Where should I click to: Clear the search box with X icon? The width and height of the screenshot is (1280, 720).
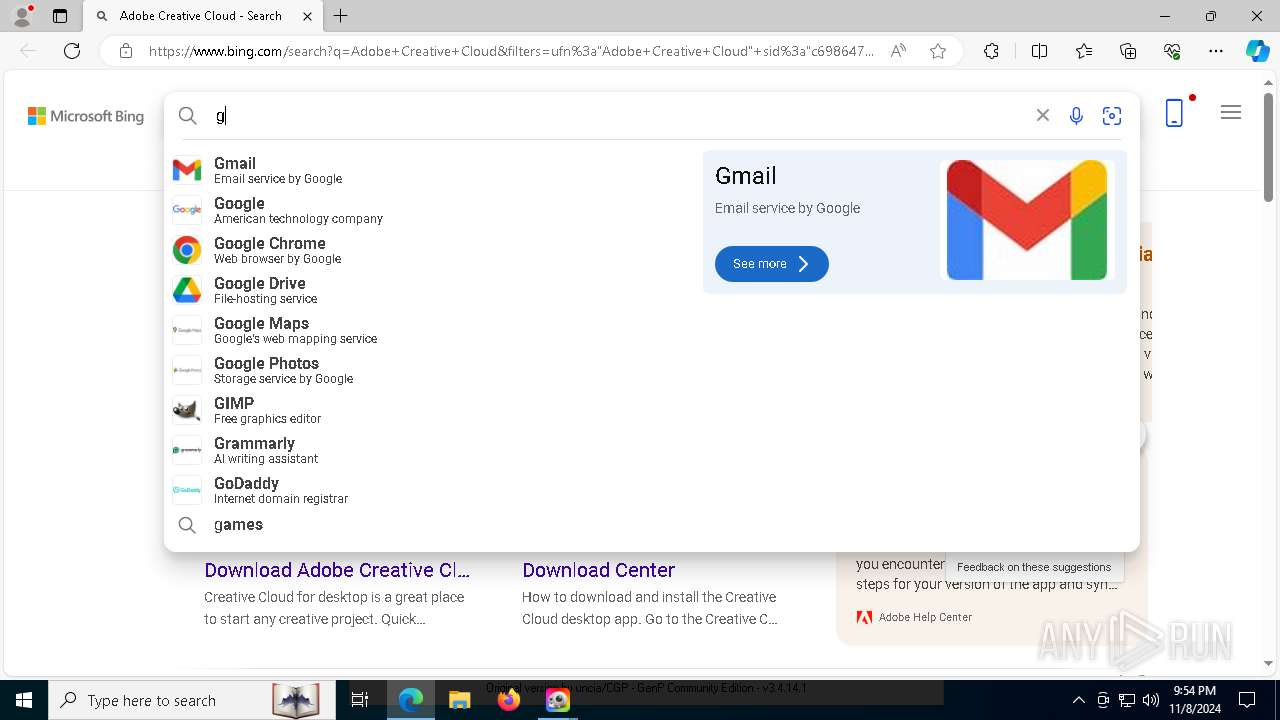1043,115
